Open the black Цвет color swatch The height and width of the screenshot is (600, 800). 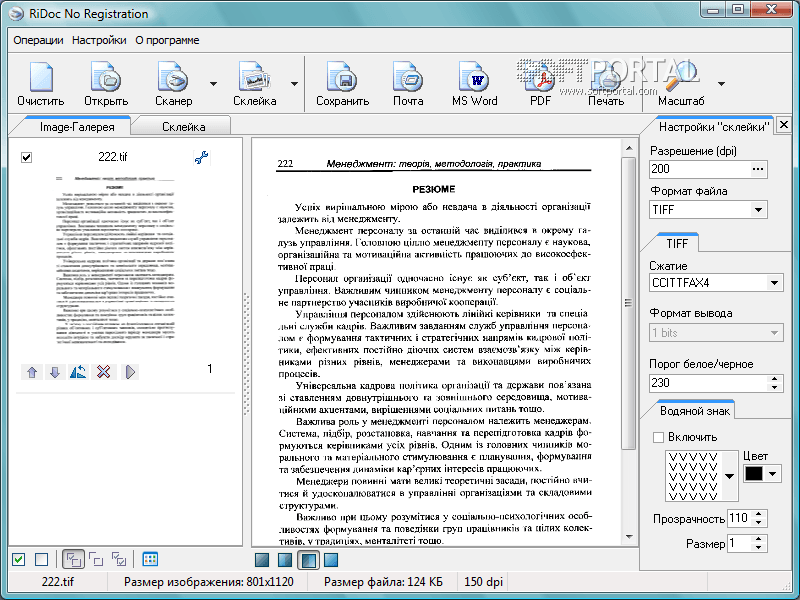click(754, 473)
